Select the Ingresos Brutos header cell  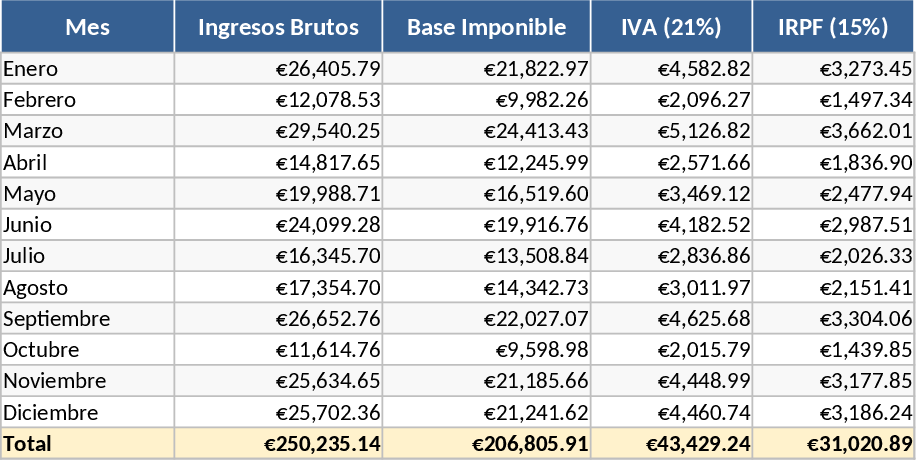click(278, 27)
